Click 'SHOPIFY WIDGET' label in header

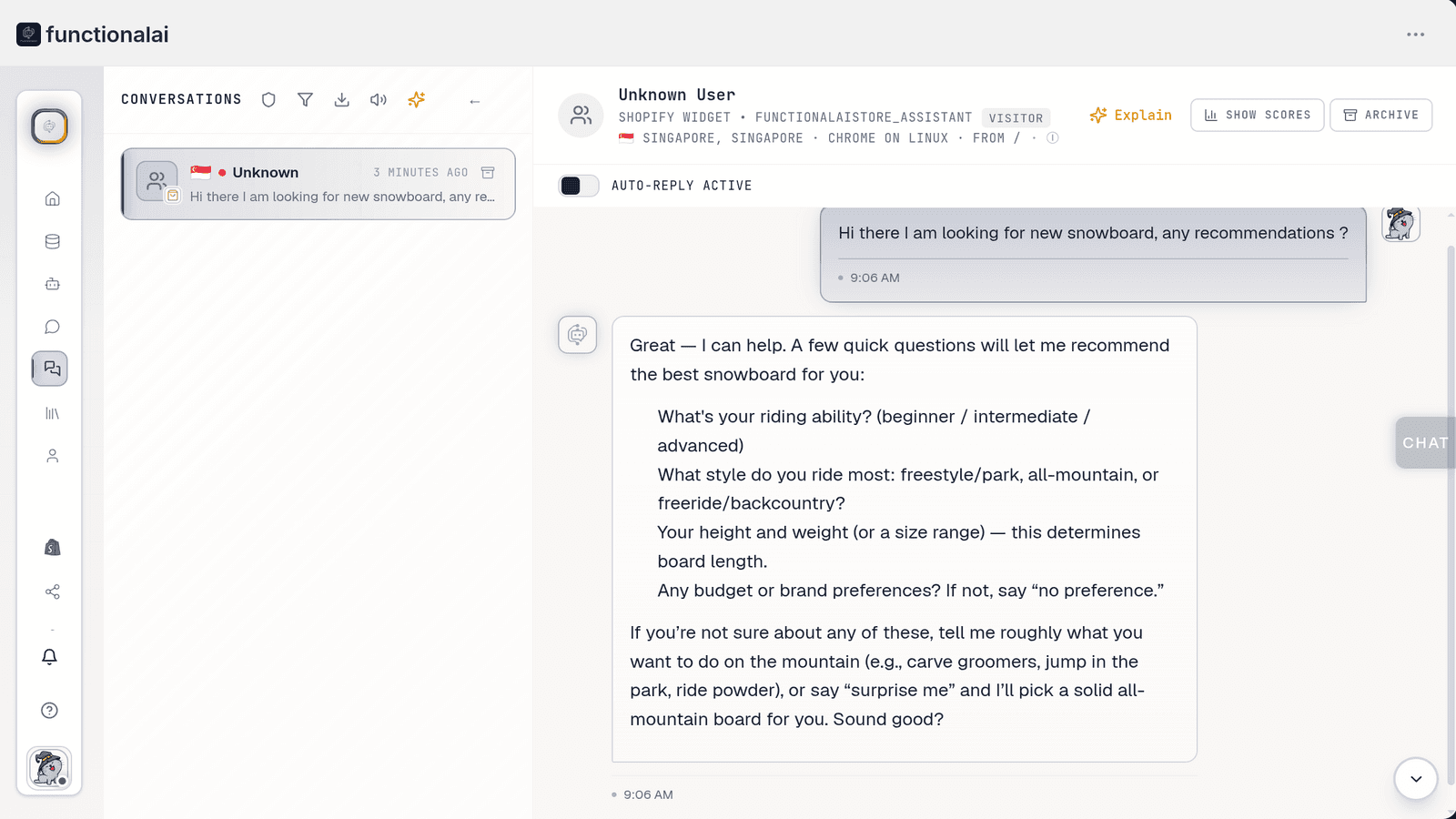pos(674,117)
